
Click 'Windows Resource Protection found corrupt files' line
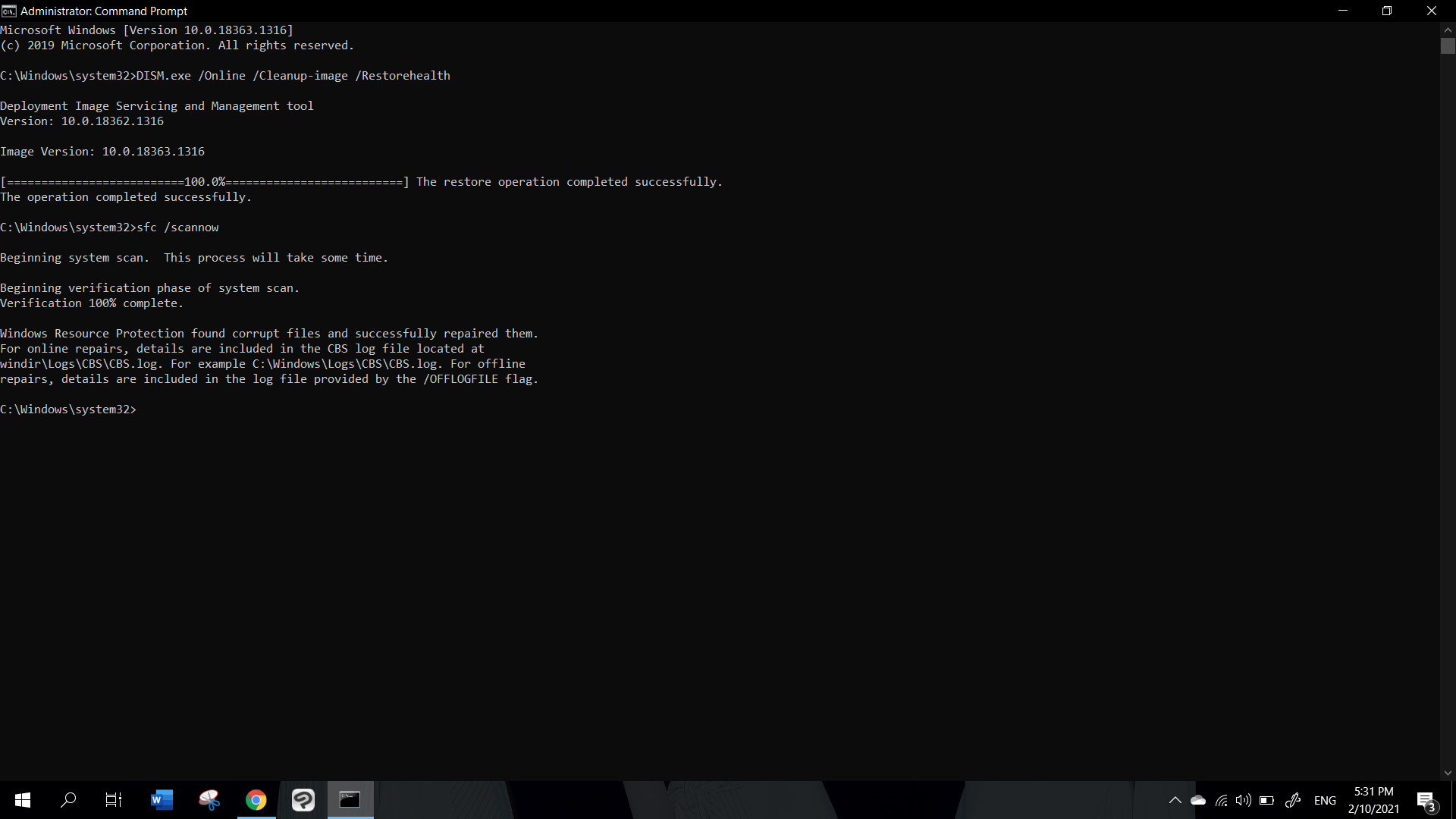tap(269, 334)
